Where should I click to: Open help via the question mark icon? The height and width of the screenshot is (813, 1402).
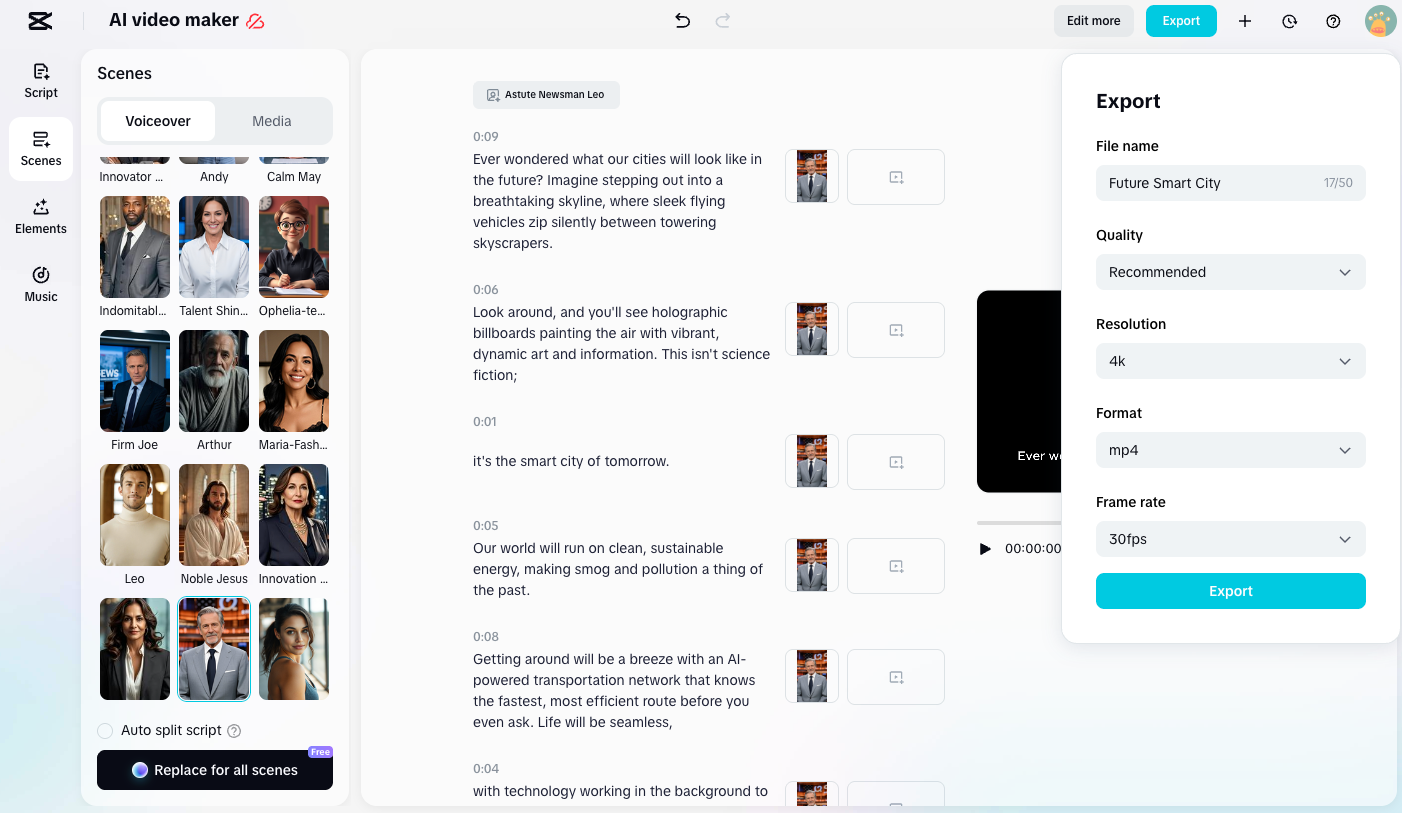tap(1333, 20)
